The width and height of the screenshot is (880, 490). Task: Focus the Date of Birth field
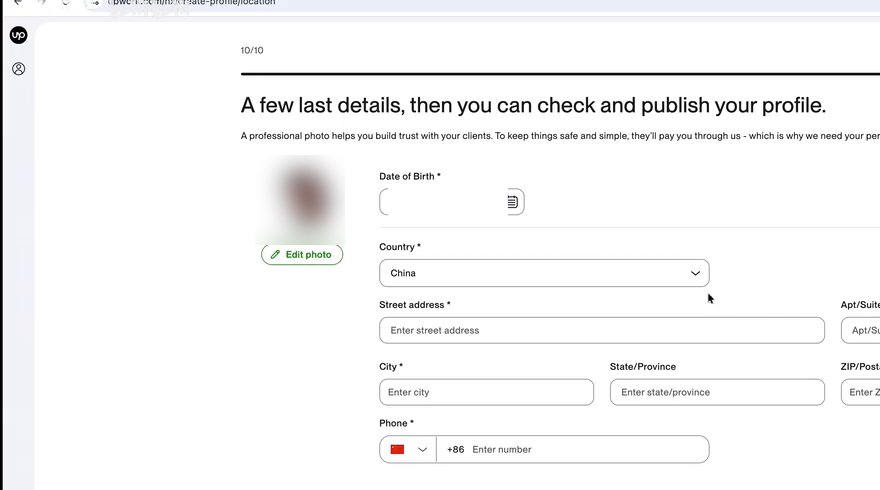(452, 202)
